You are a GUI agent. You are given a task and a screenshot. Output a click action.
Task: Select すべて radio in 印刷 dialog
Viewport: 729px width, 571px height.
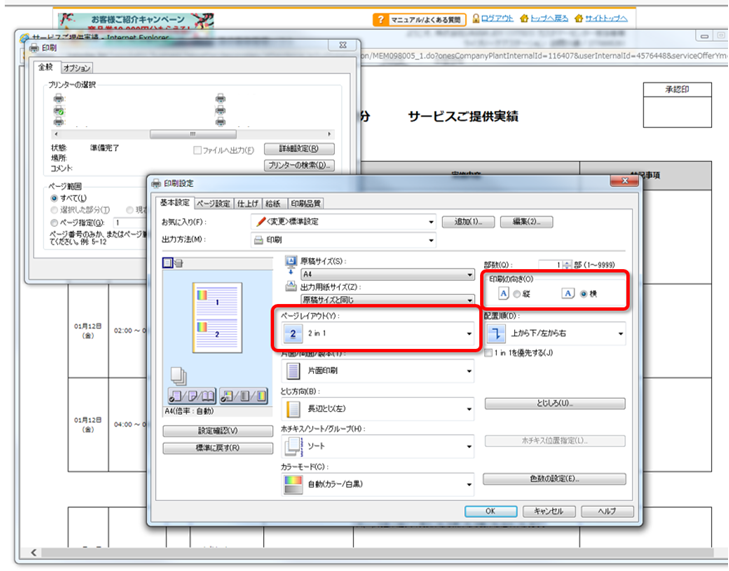[54, 198]
